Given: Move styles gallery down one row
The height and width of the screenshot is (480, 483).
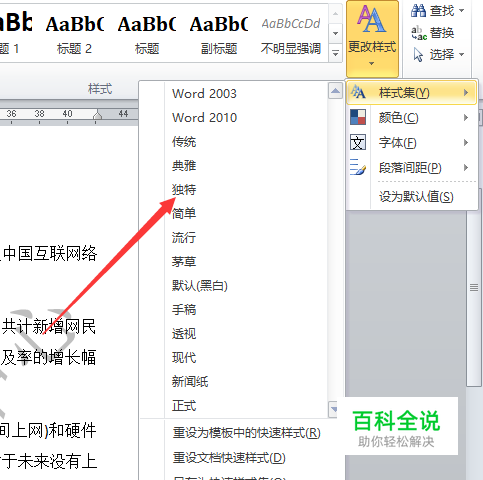Looking at the screenshot, I should coord(335,33).
